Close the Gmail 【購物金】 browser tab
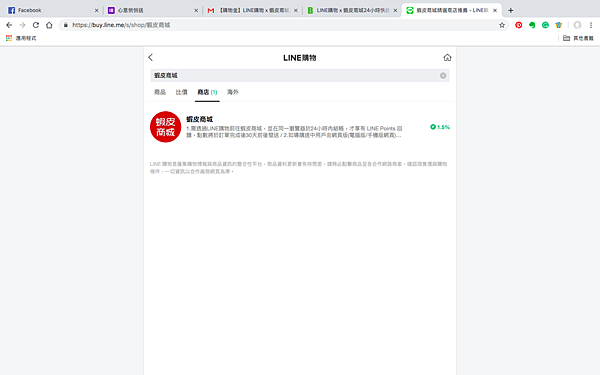This screenshot has width=600, height=375. (295, 10)
